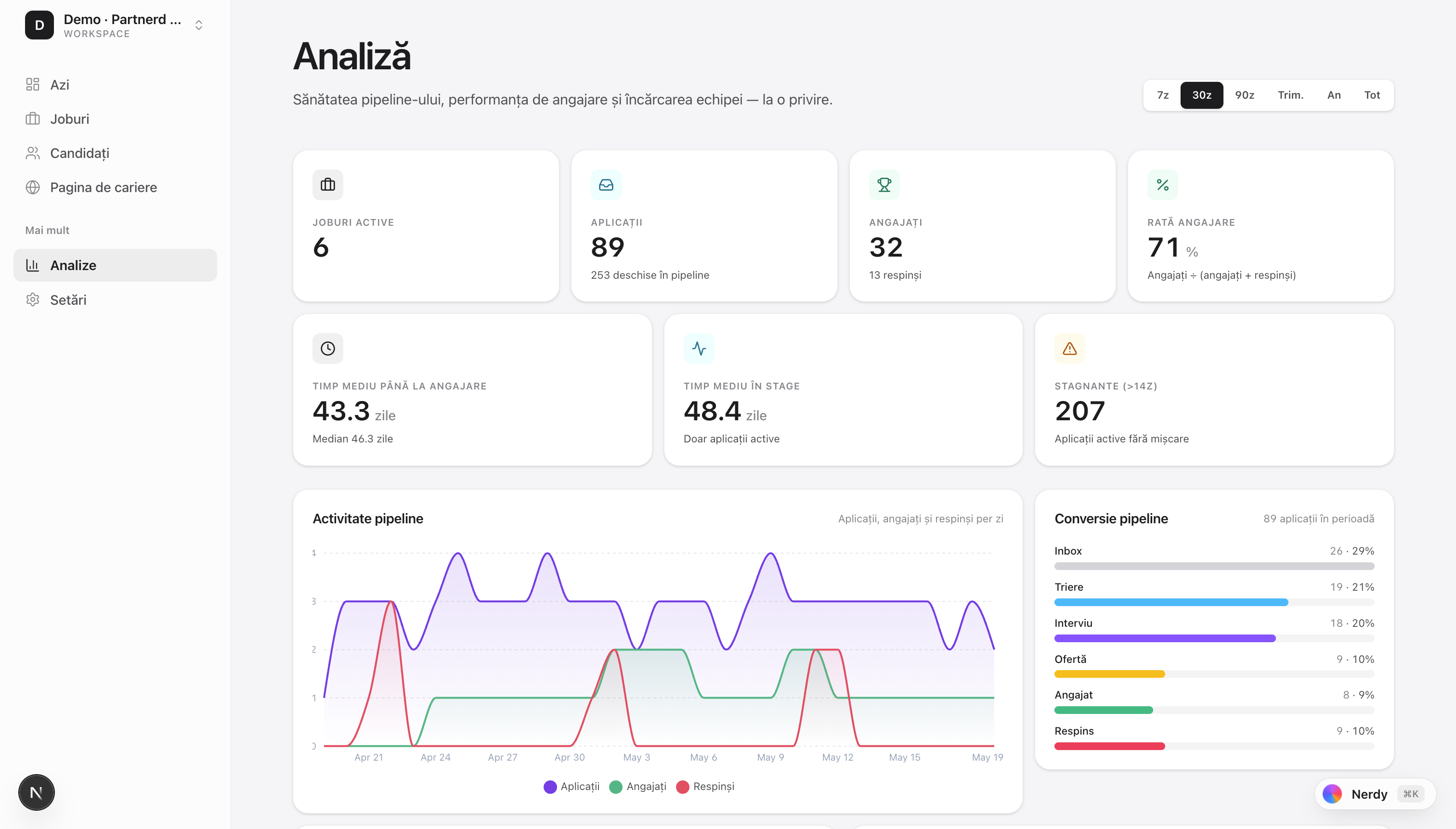Select the Trim. time range
This screenshot has width=1456, height=829.
(1290, 95)
